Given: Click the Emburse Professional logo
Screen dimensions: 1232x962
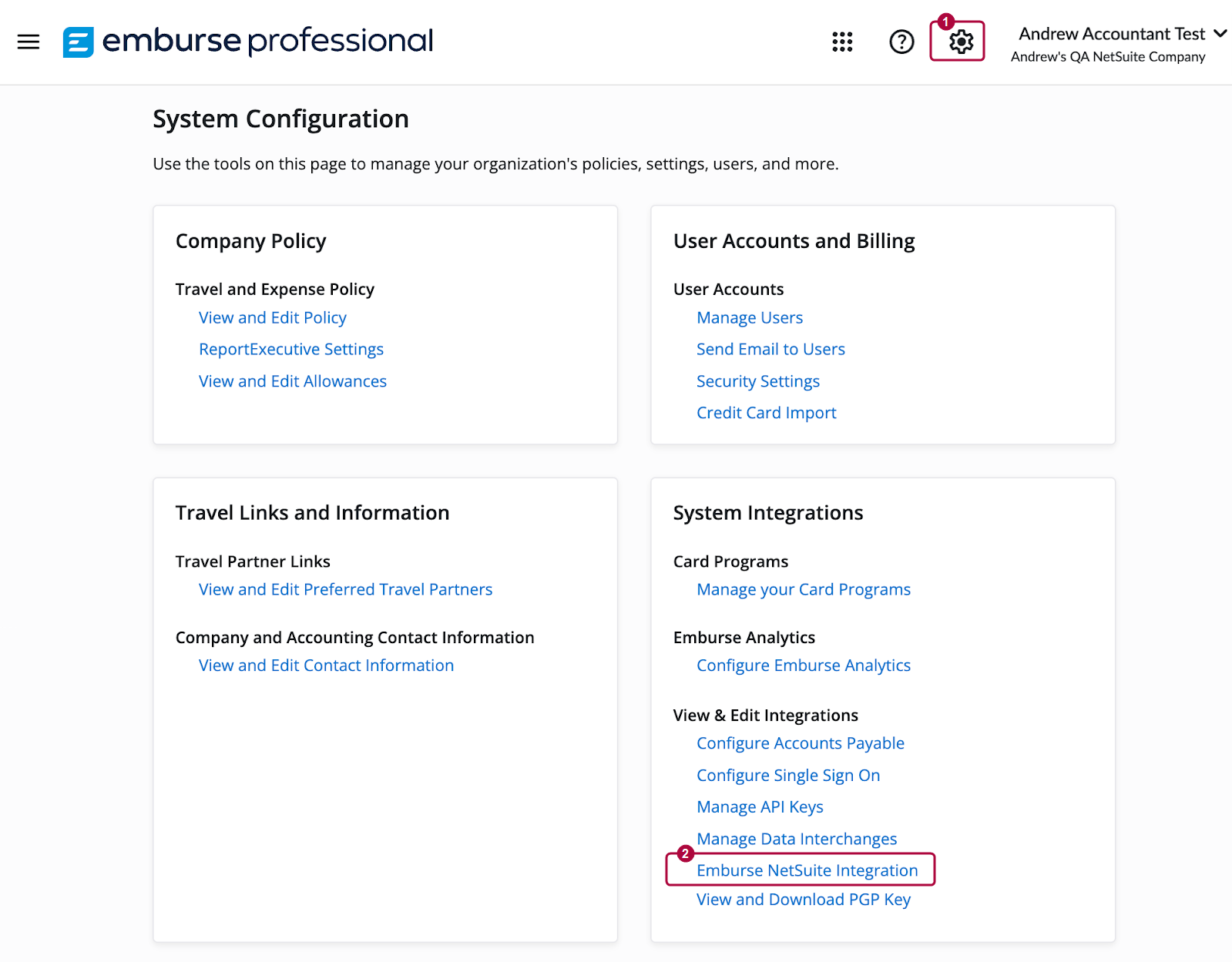Looking at the screenshot, I should click(248, 42).
